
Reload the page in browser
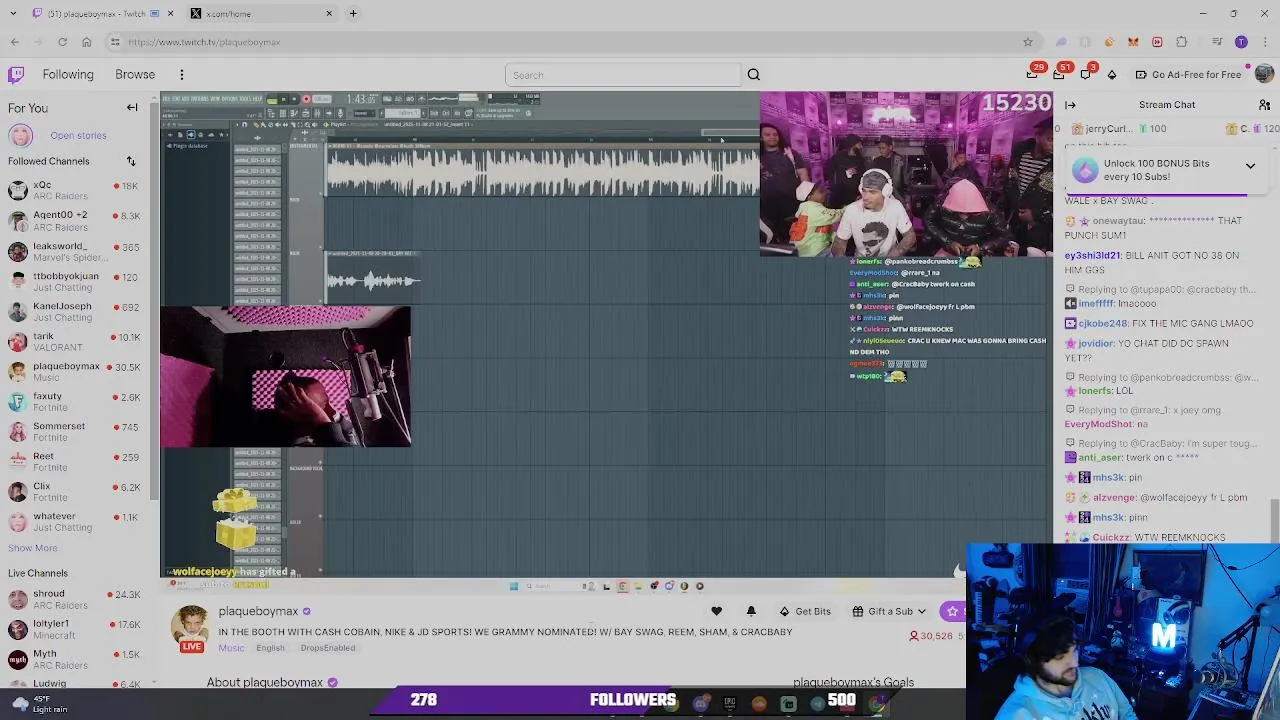coord(62,42)
